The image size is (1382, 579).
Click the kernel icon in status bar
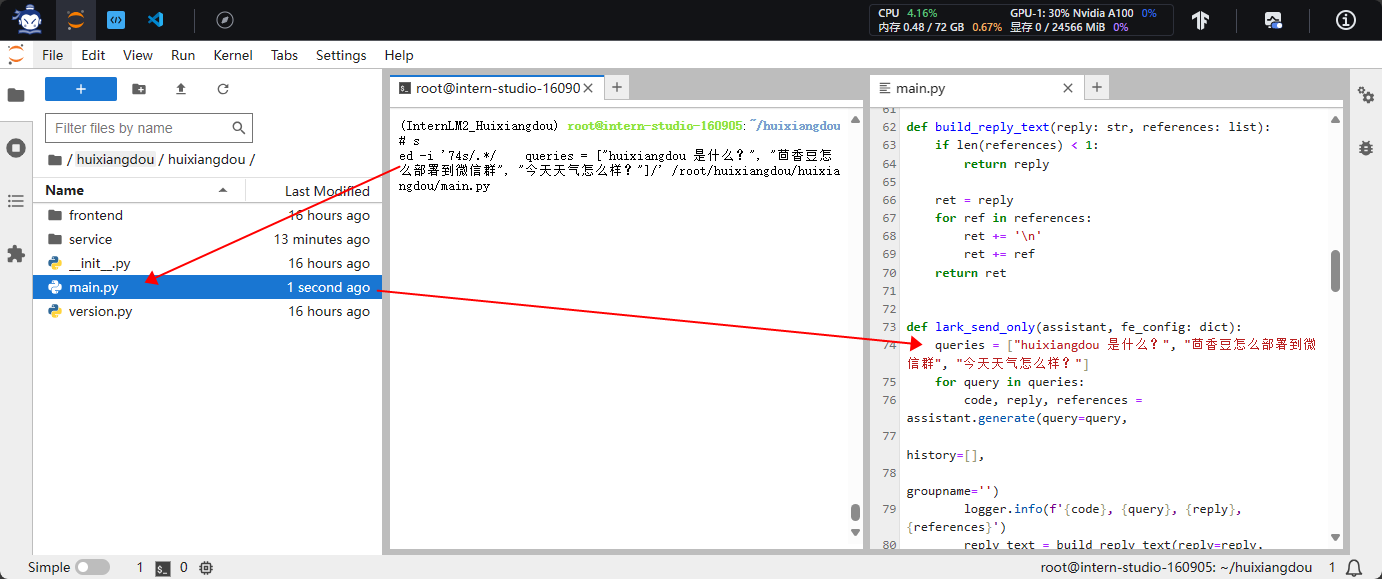[206, 568]
